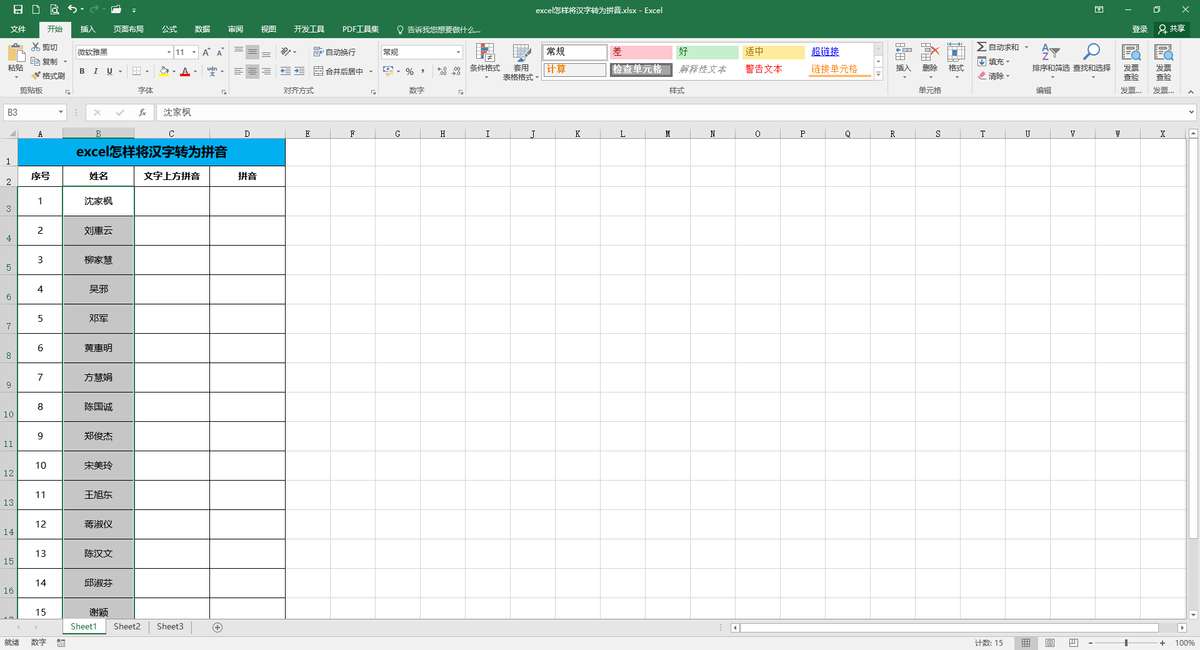Click the phonetic guide (文) pinyin icon
This screenshot has width=1200, height=650.
(x=211, y=71)
